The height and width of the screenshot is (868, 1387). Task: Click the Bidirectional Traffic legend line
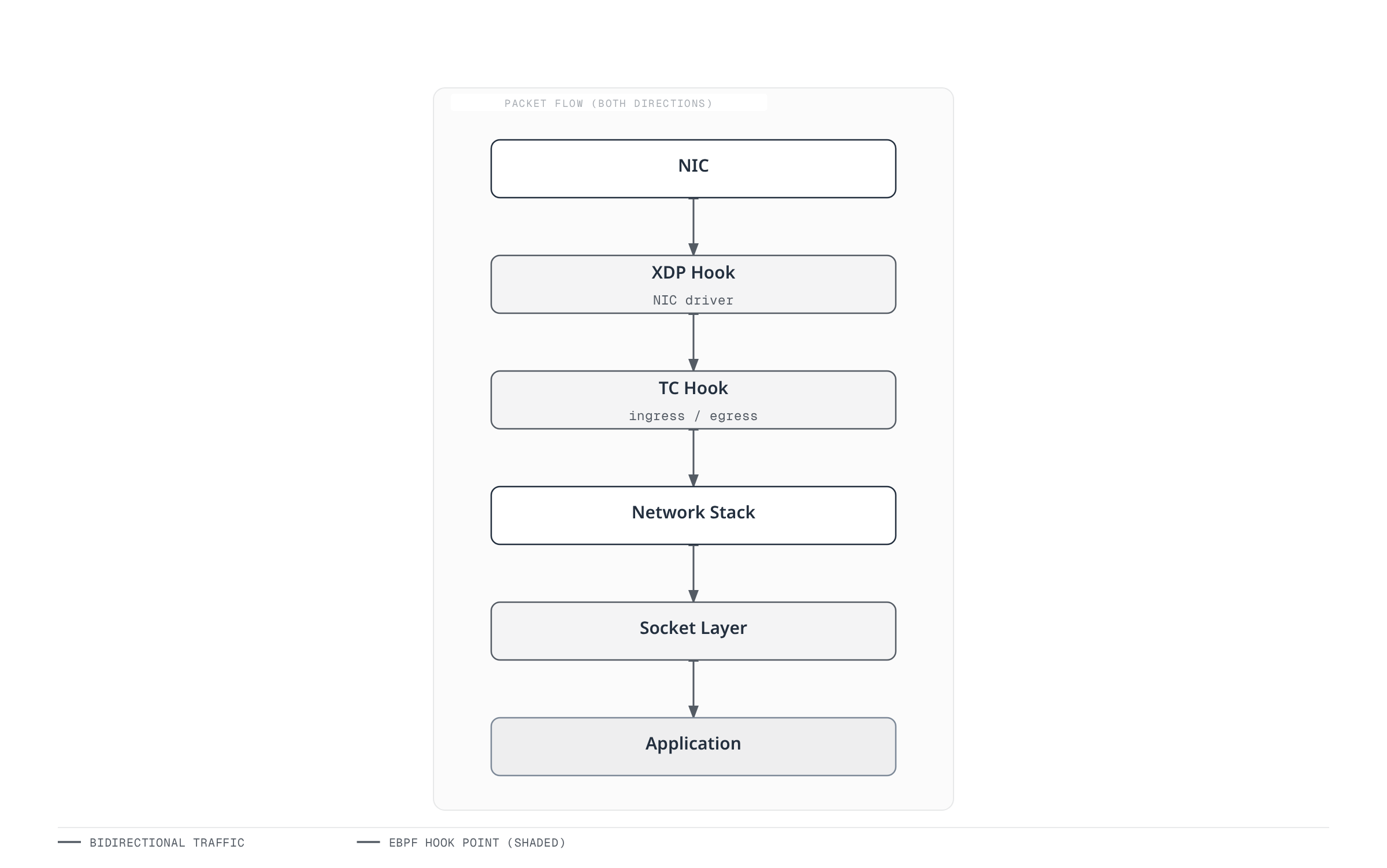pyautogui.click(x=69, y=842)
